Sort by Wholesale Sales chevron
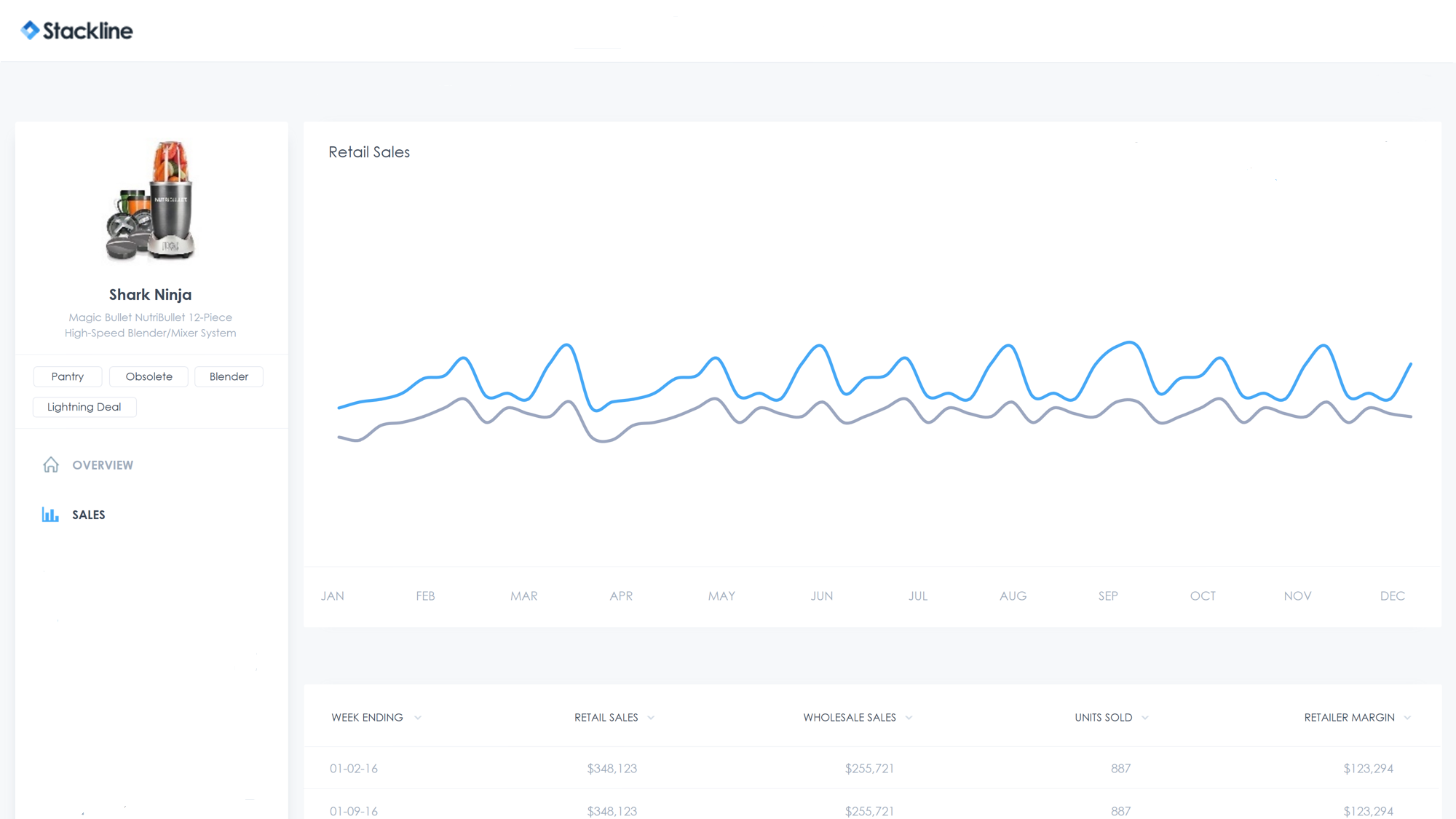Screen dimensions: 1456x819 click(x=909, y=718)
